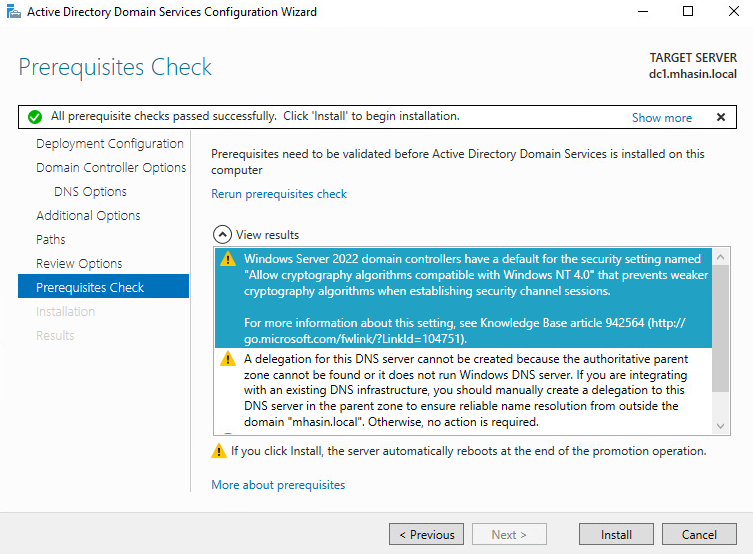Click the warning icon beside Windows Server 2022 message
Image resolution: width=753 pixels, height=554 pixels.
pos(228,259)
